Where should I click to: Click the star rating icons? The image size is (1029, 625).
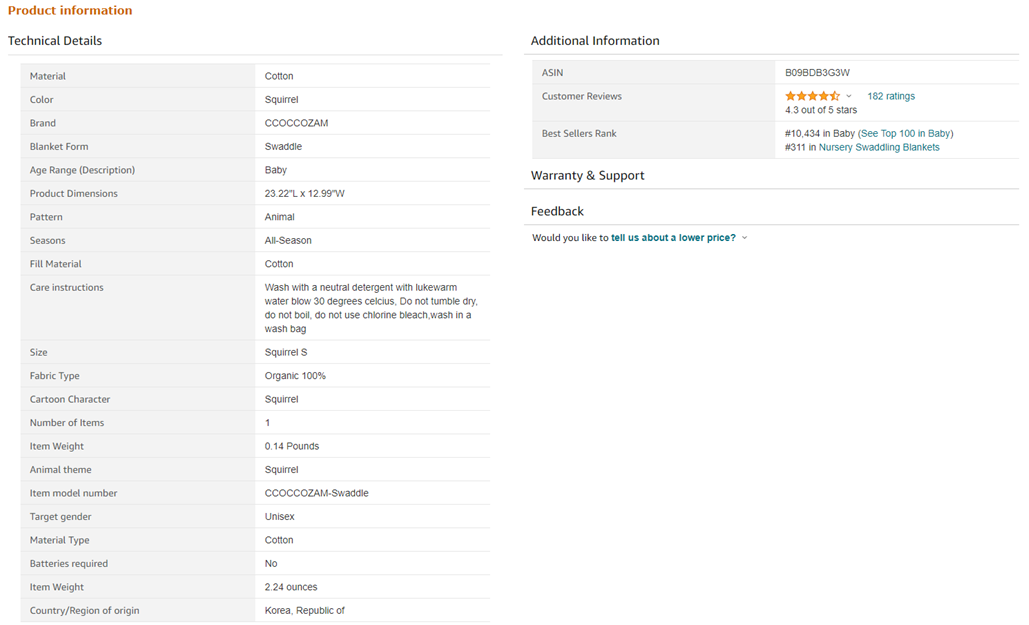pyautogui.click(x=812, y=96)
